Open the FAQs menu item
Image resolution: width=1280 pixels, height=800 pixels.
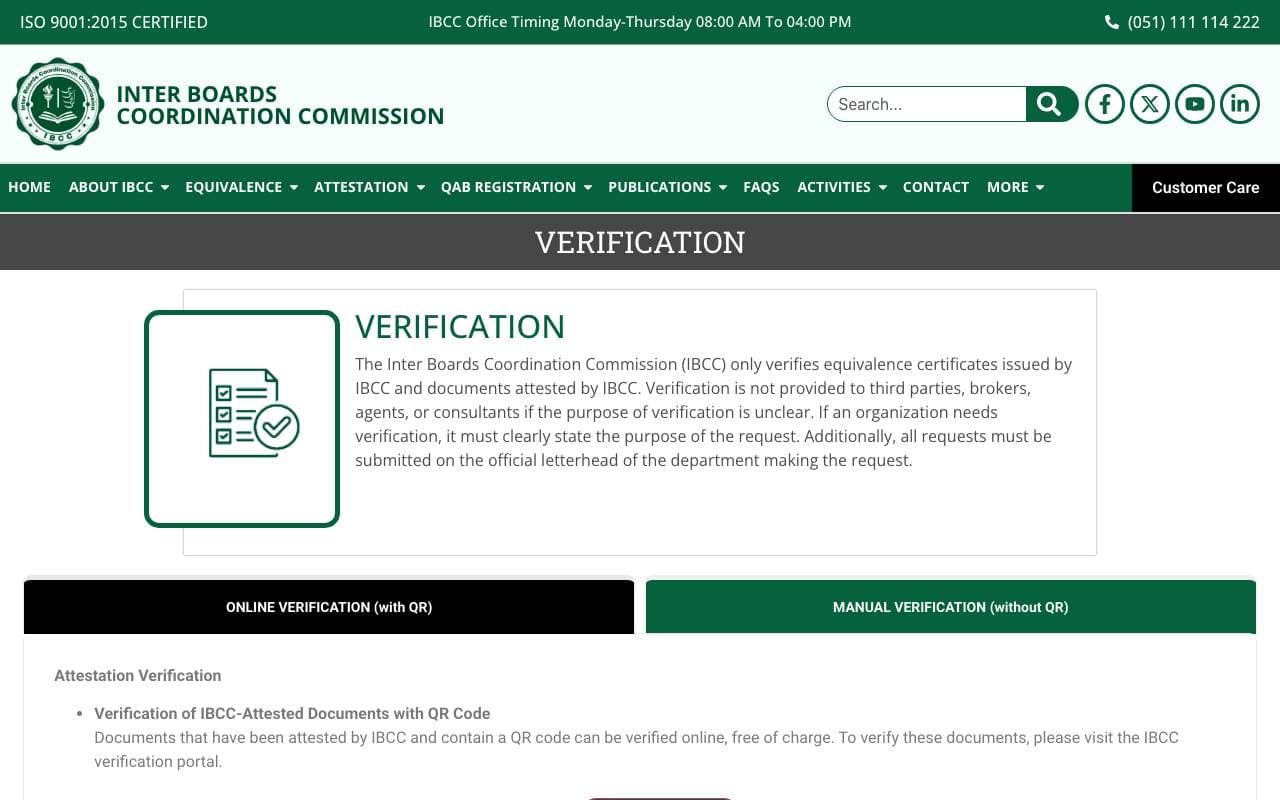click(761, 187)
